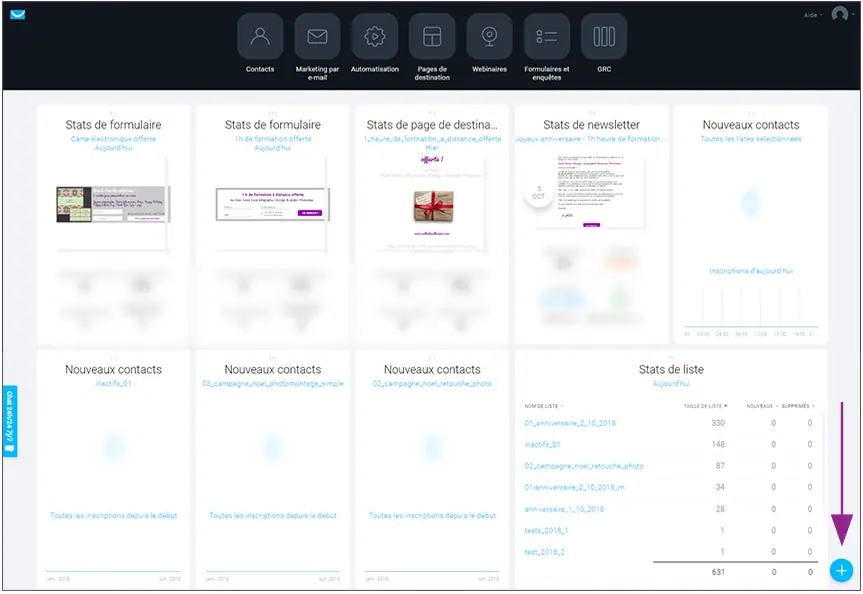
Task: Open the newsletter preview thumbnail
Action: pyautogui.click(x=591, y=192)
